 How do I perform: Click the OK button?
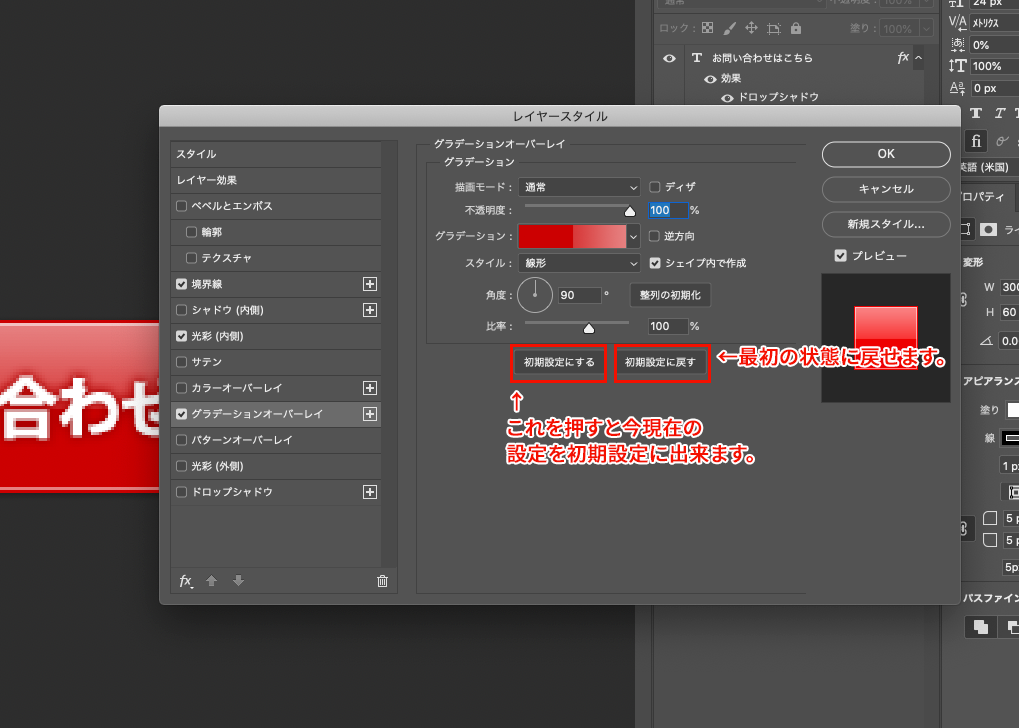point(886,154)
